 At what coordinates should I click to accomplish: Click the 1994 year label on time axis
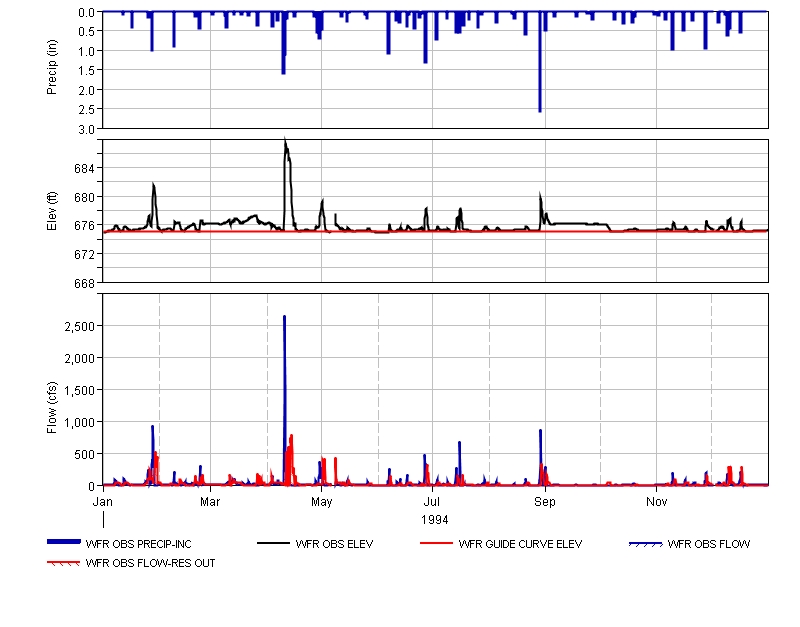pyautogui.click(x=434, y=520)
